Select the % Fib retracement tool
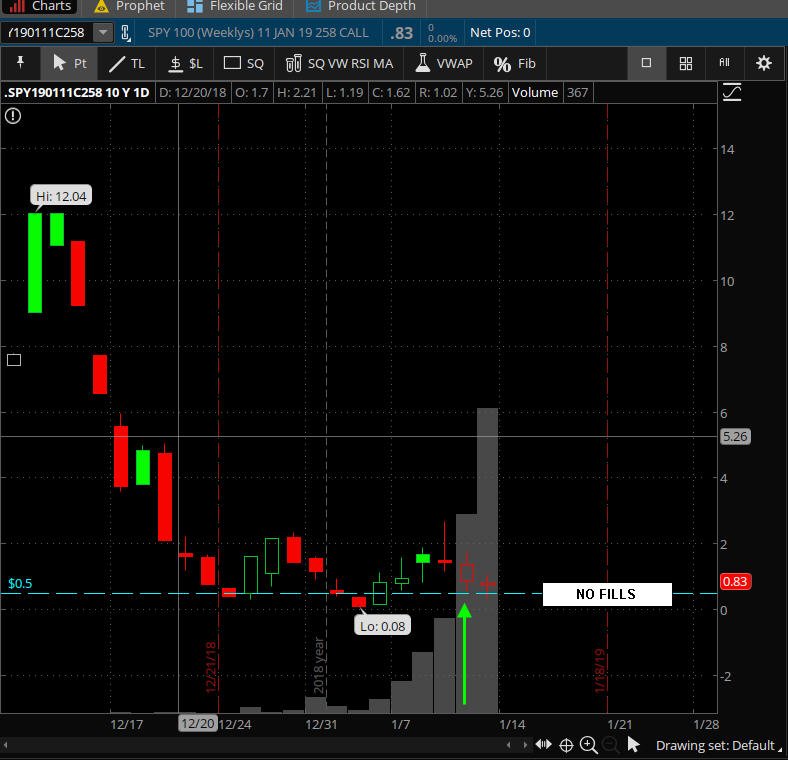The height and width of the screenshot is (760, 788). pyautogui.click(x=514, y=63)
